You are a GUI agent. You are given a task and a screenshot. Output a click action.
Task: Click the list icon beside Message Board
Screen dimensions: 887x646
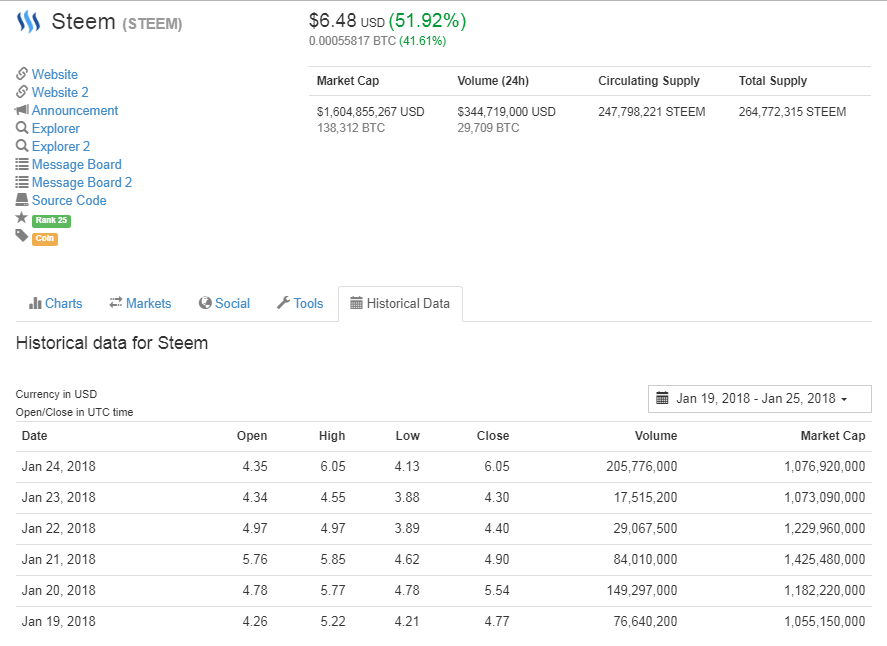[22, 164]
